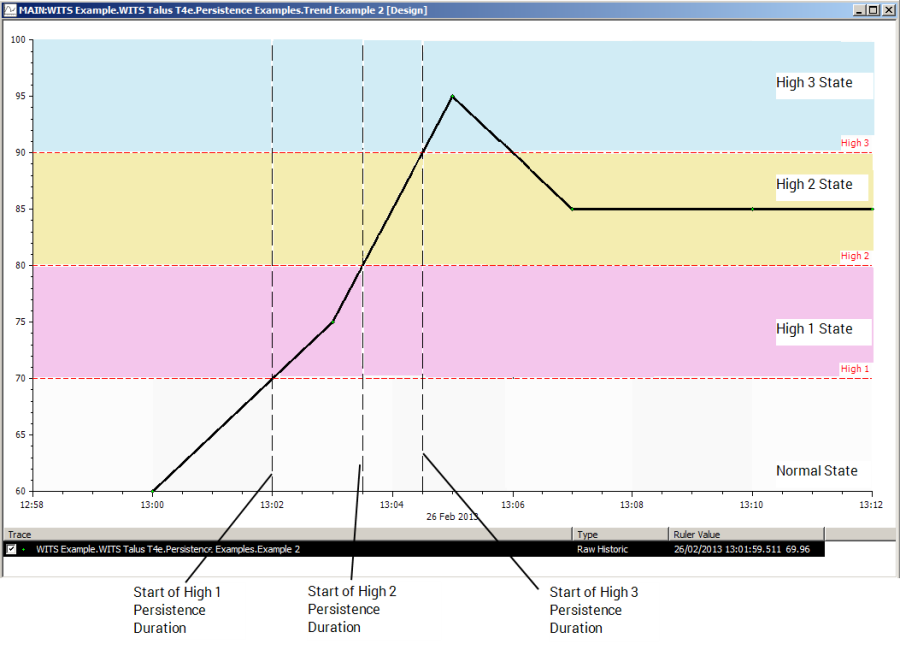This screenshot has width=900, height=650.
Task: Minimize the trend window
Action: pyautogui.click(x=858, y=9)
